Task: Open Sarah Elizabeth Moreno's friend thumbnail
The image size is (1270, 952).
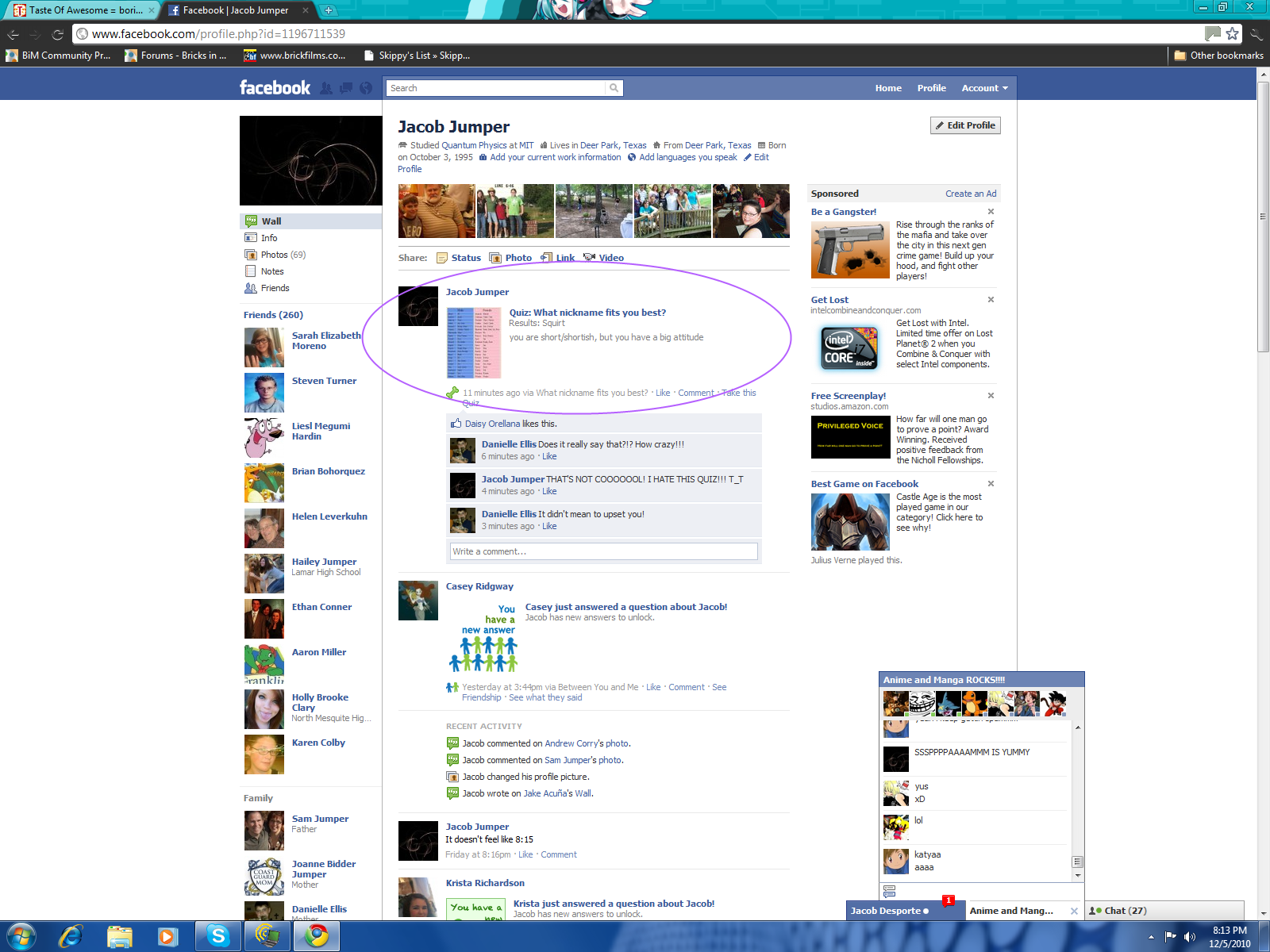Action: tap(264, 347)
